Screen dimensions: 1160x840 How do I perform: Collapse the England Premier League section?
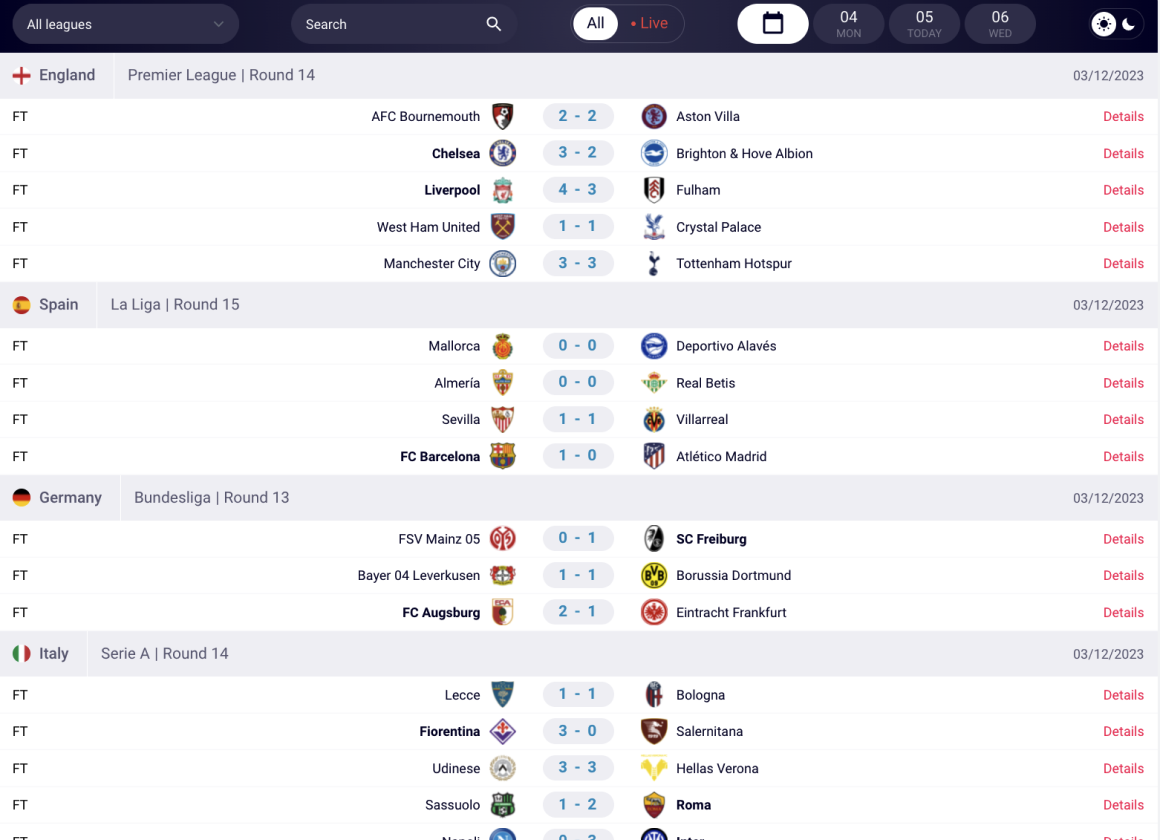54,75
